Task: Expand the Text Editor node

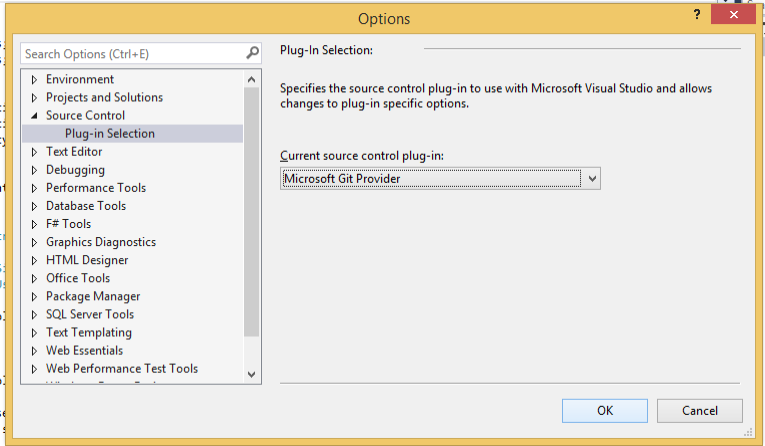Action: tap(35, 152)
